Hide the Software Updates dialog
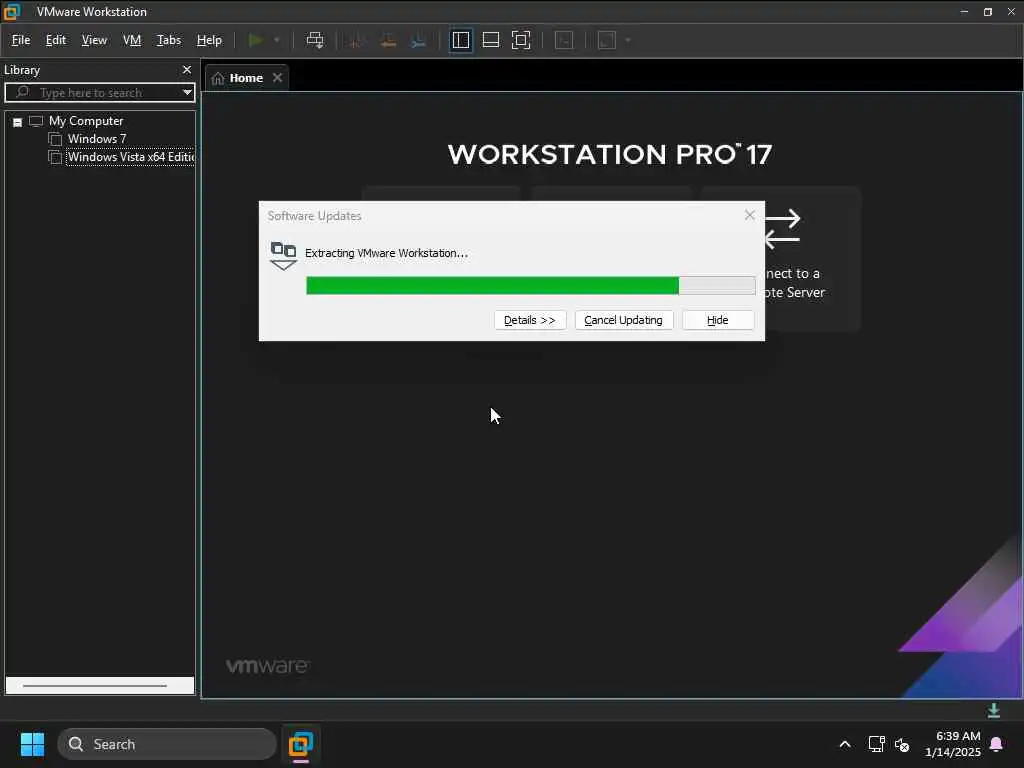The height and width of the screenshot is (768, 1024). (x=718, y=320)
